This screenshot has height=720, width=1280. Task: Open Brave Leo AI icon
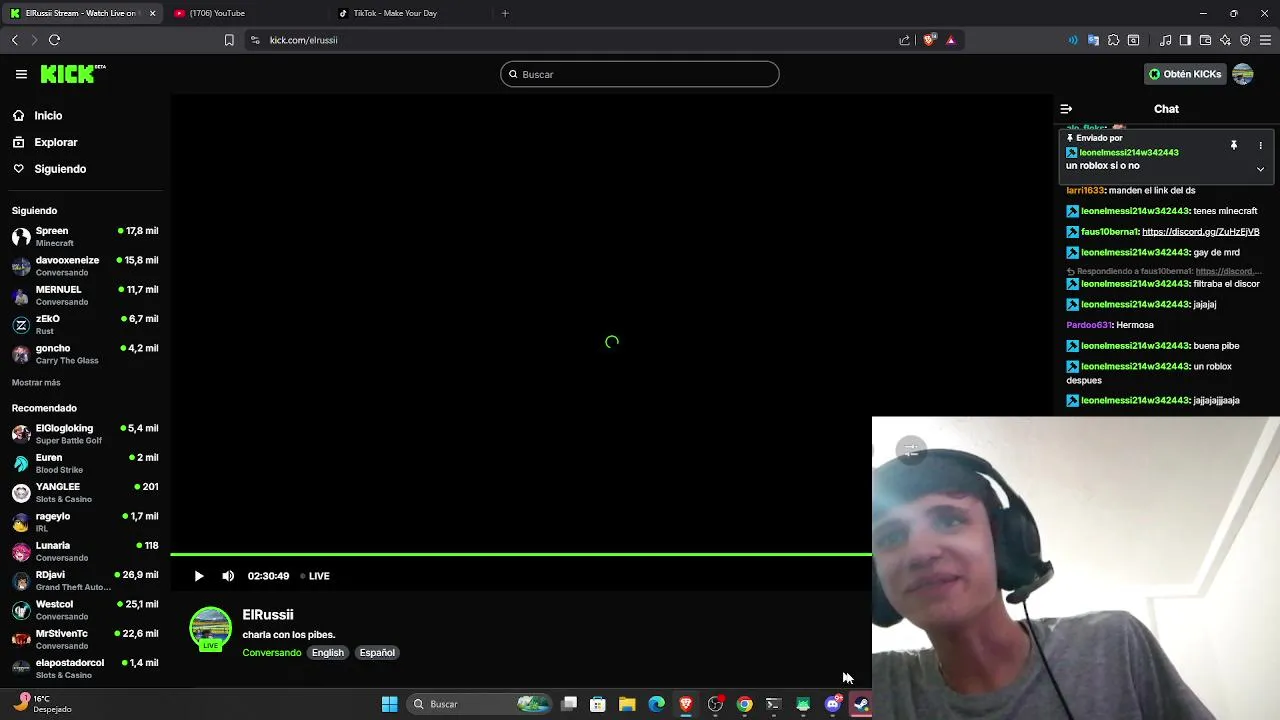coord(1225,40)
